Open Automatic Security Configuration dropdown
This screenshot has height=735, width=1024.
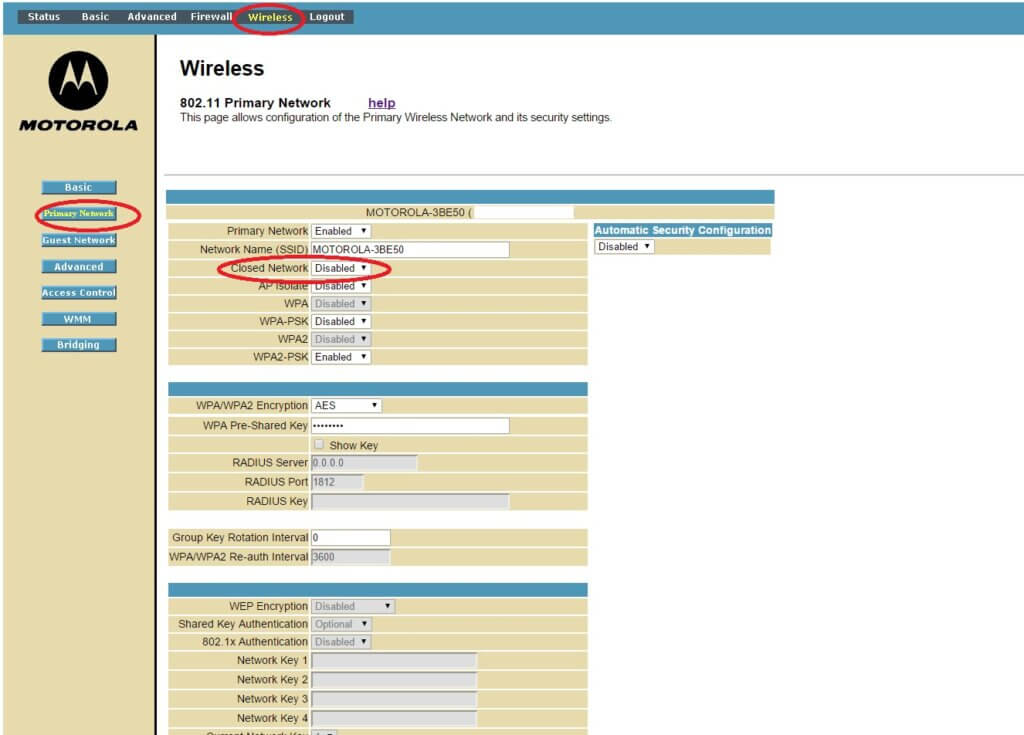point(624,246)
